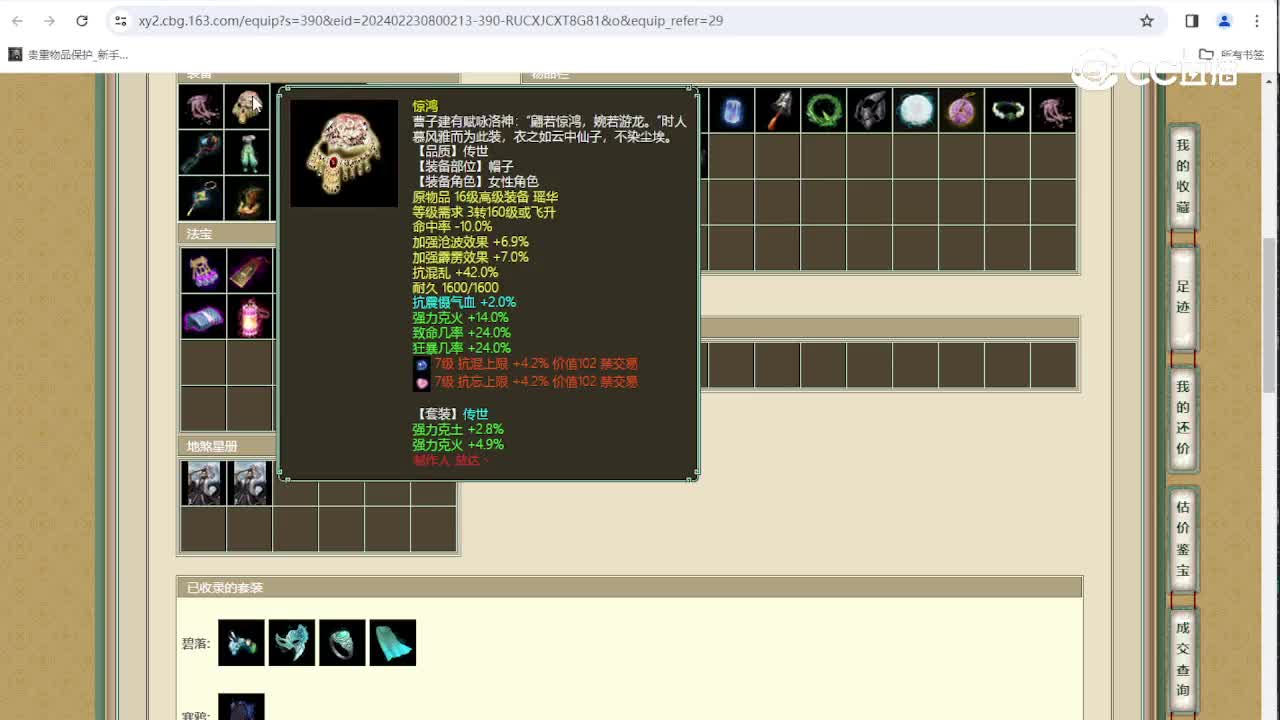Select the purple-tasseled gold treasure in 法宝
Viewport: 1280px width, 720px height.
point(203,271)
